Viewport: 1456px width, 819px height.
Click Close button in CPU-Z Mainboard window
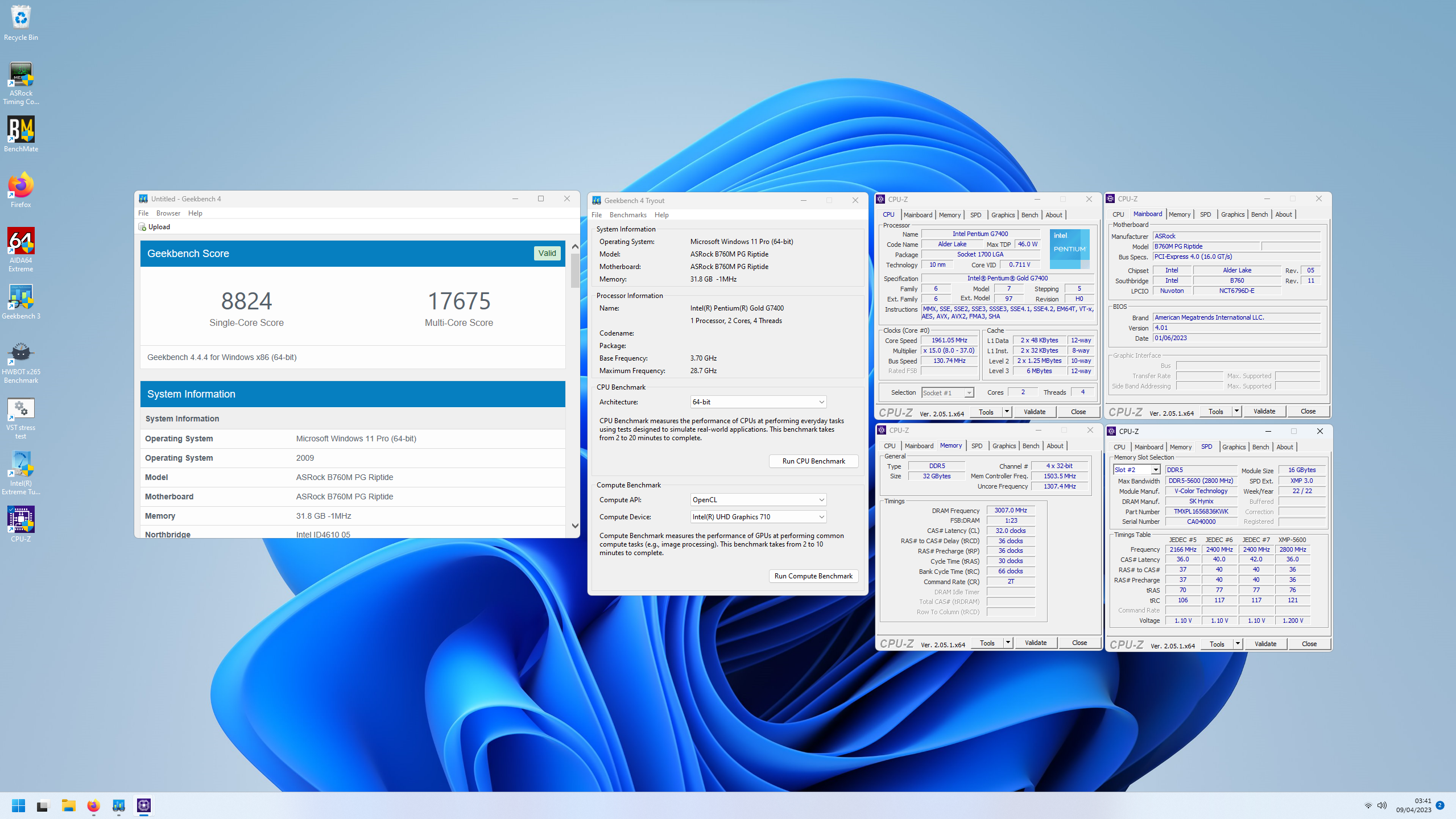point(1308,411)
